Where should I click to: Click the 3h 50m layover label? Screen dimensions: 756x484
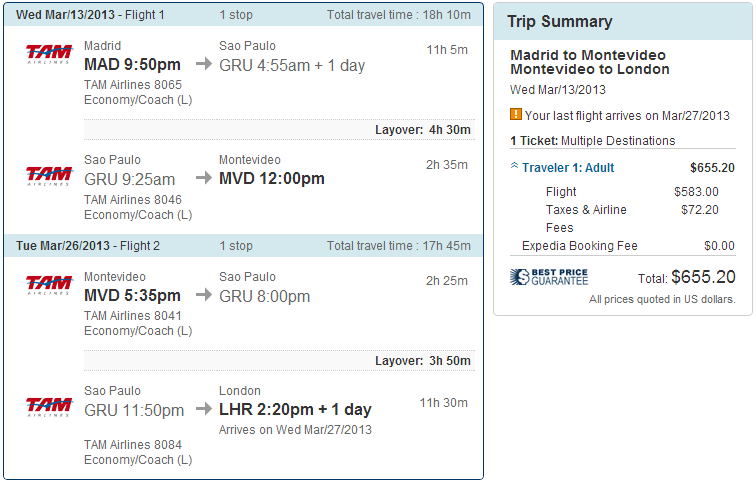coord(422,361)
